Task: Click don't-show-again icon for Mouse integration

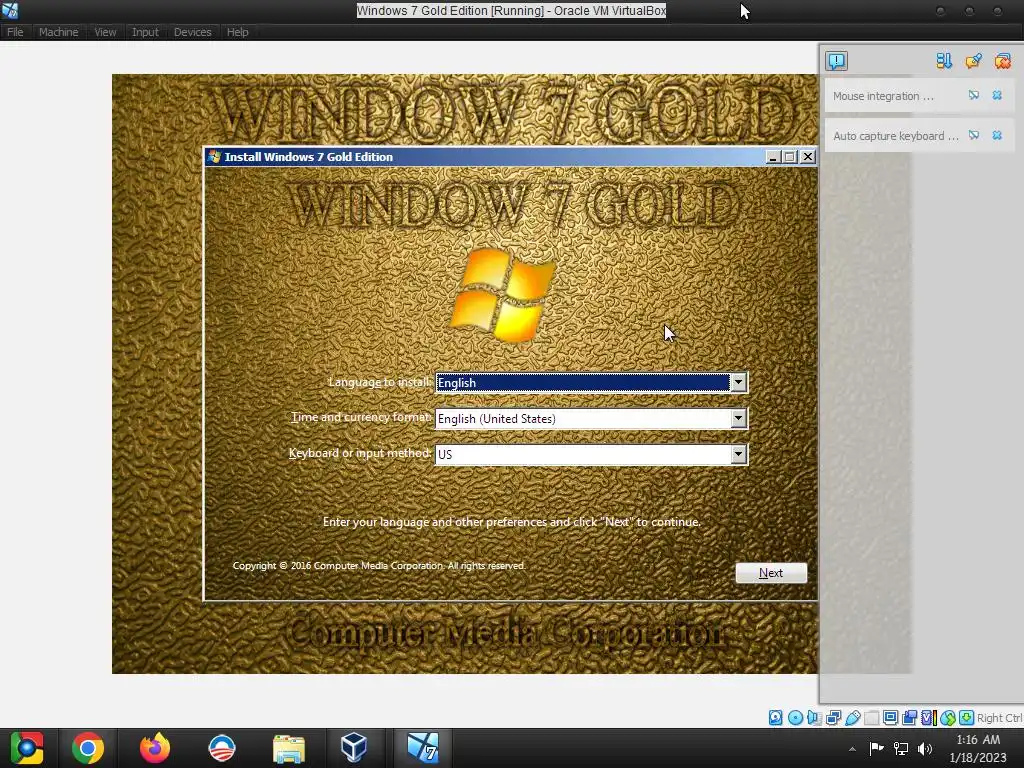Action: pos(974,95)
